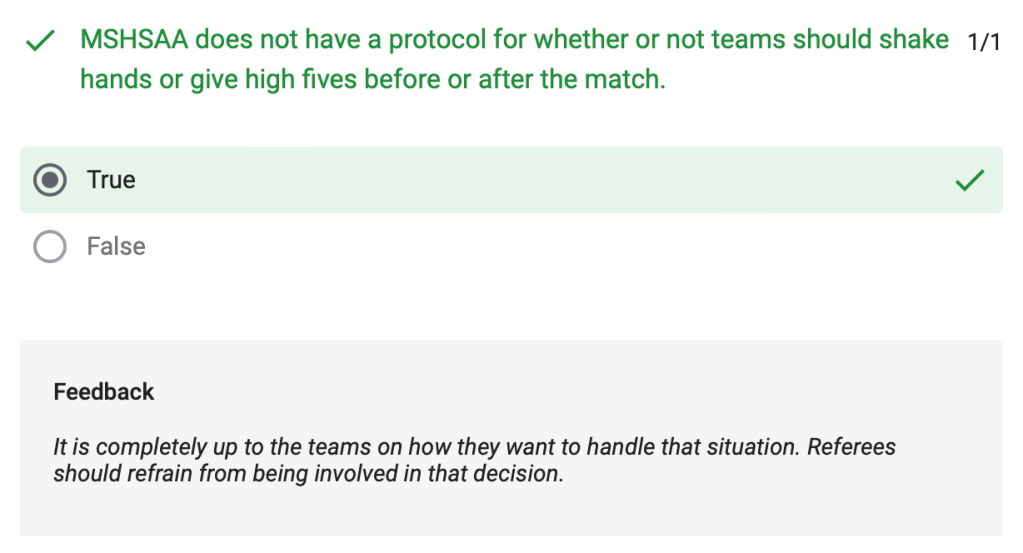Viewport: 1023px width, 553px height.
Task: Click the "False" answer label
Action: pos(116,246)
